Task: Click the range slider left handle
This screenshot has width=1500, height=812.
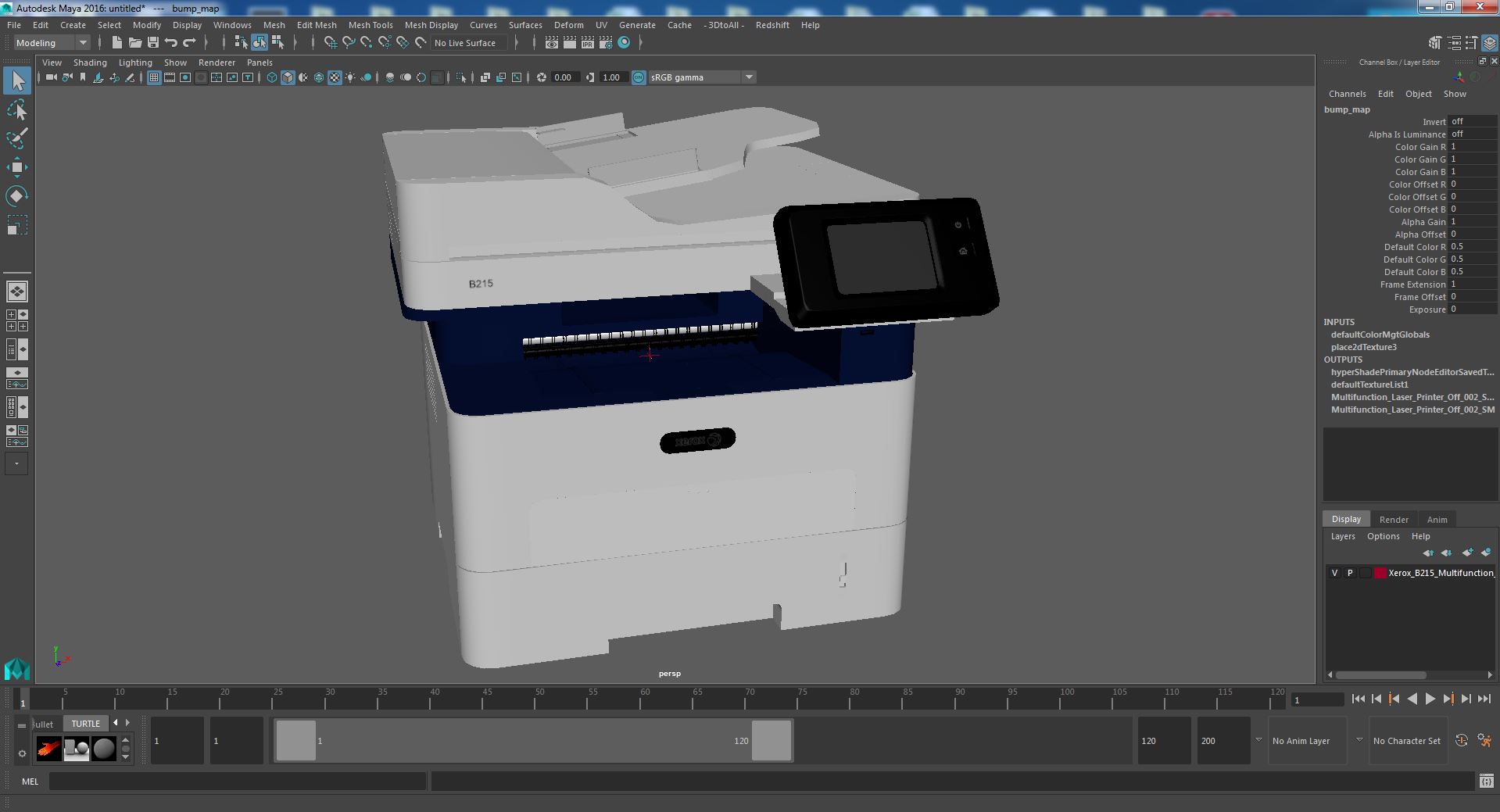Action: tap(296, 740)
